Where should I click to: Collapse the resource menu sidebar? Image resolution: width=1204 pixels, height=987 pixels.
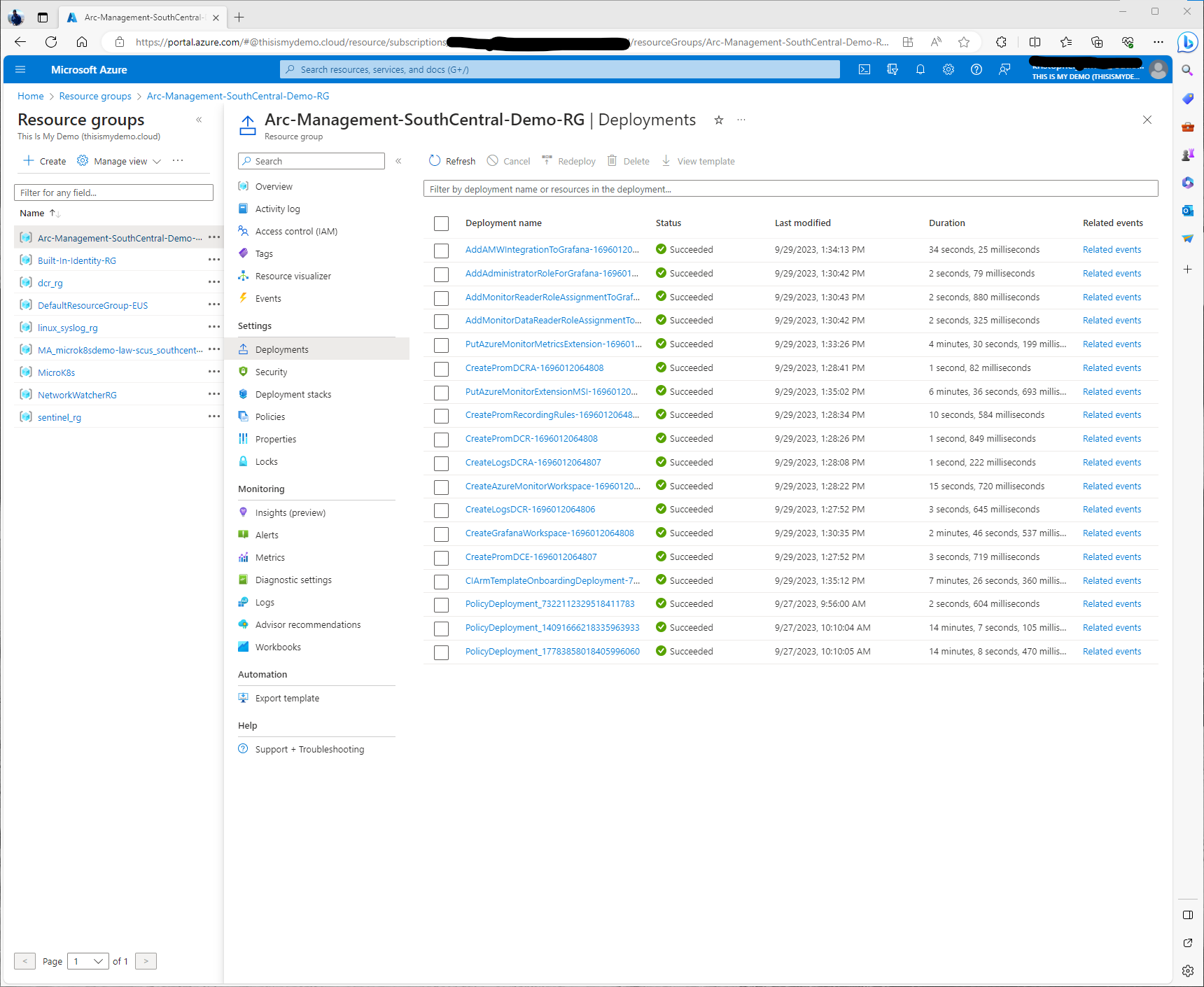click(x=398, y=161)
